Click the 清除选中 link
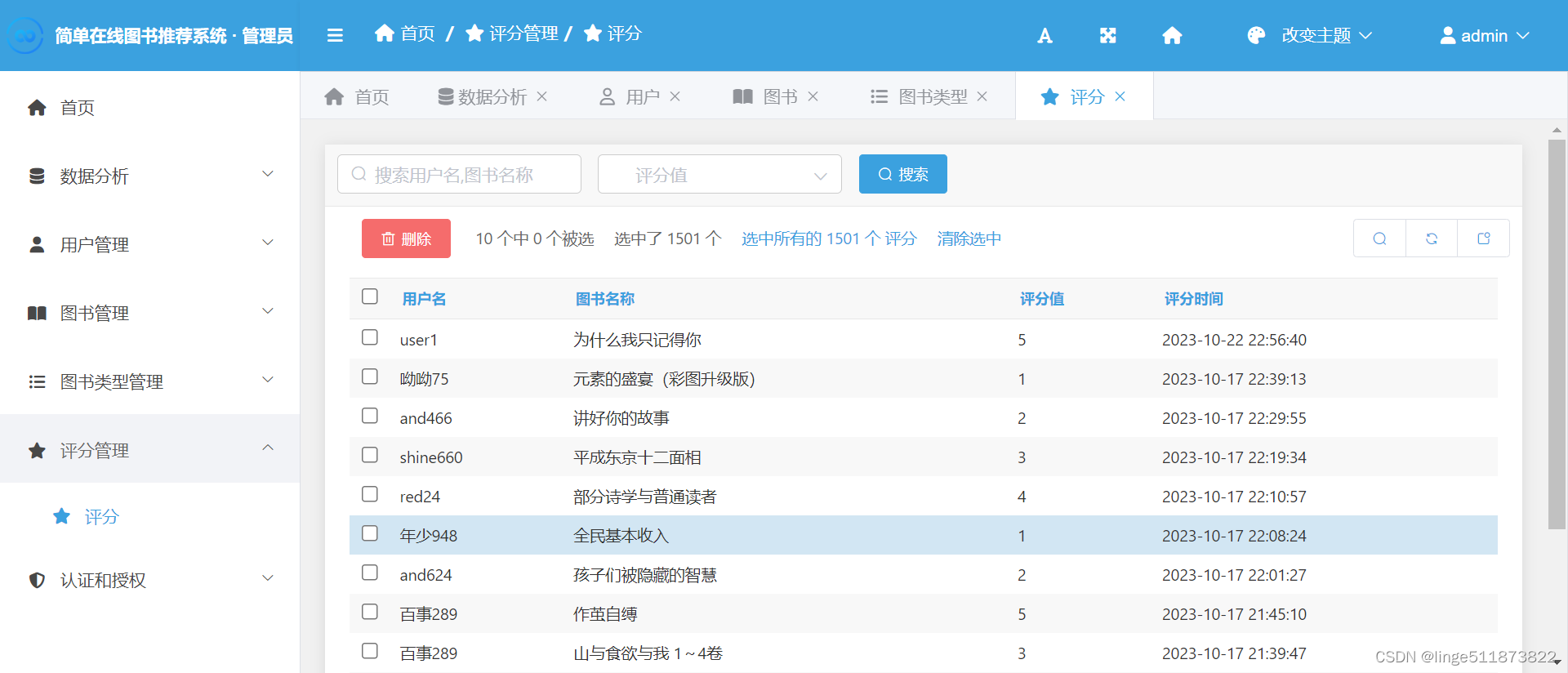The height and width of the screenshot is (673, 1568). tap(969, 238)
